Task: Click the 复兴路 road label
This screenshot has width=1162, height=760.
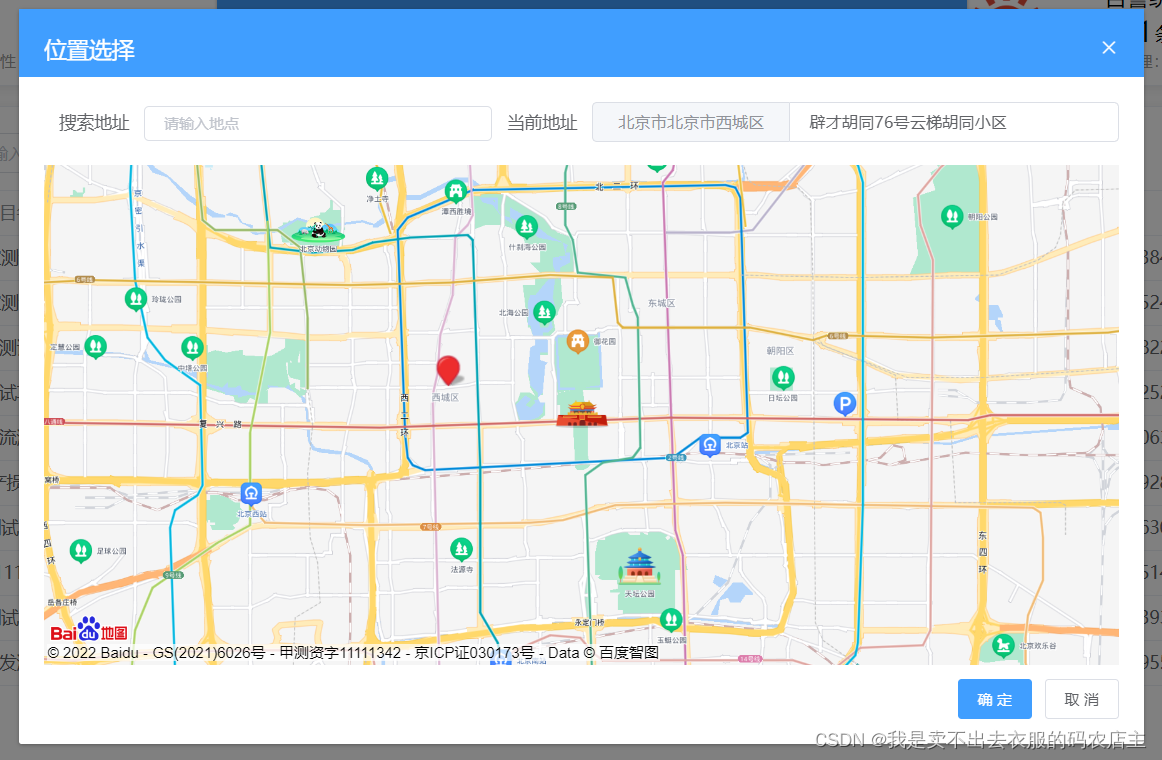Action: (221, 424)
